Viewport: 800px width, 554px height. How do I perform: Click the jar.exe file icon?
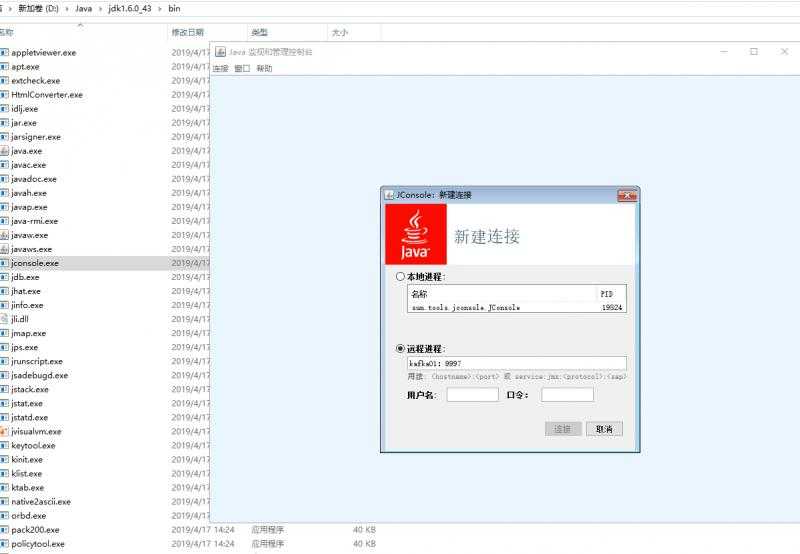[x=5, y=122]
